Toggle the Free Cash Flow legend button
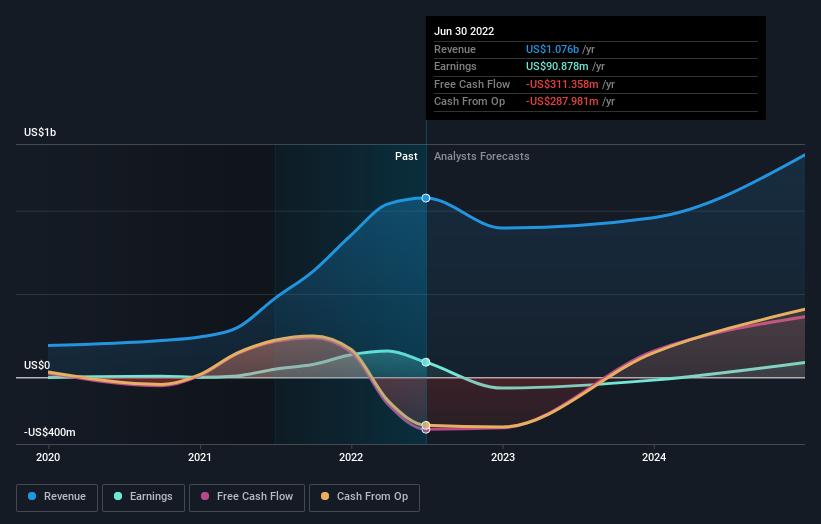821x524 pixels. (x=247, y=497)
